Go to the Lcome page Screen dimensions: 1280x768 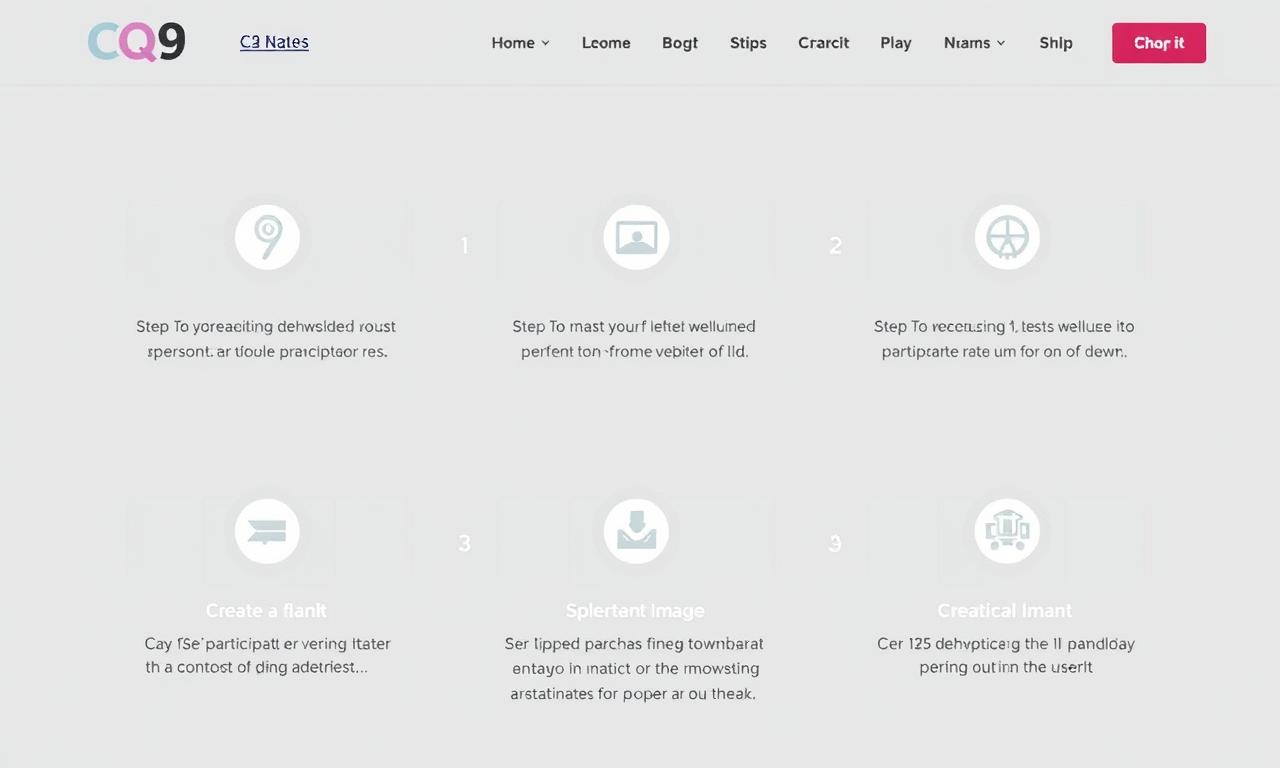coord(606,43)
